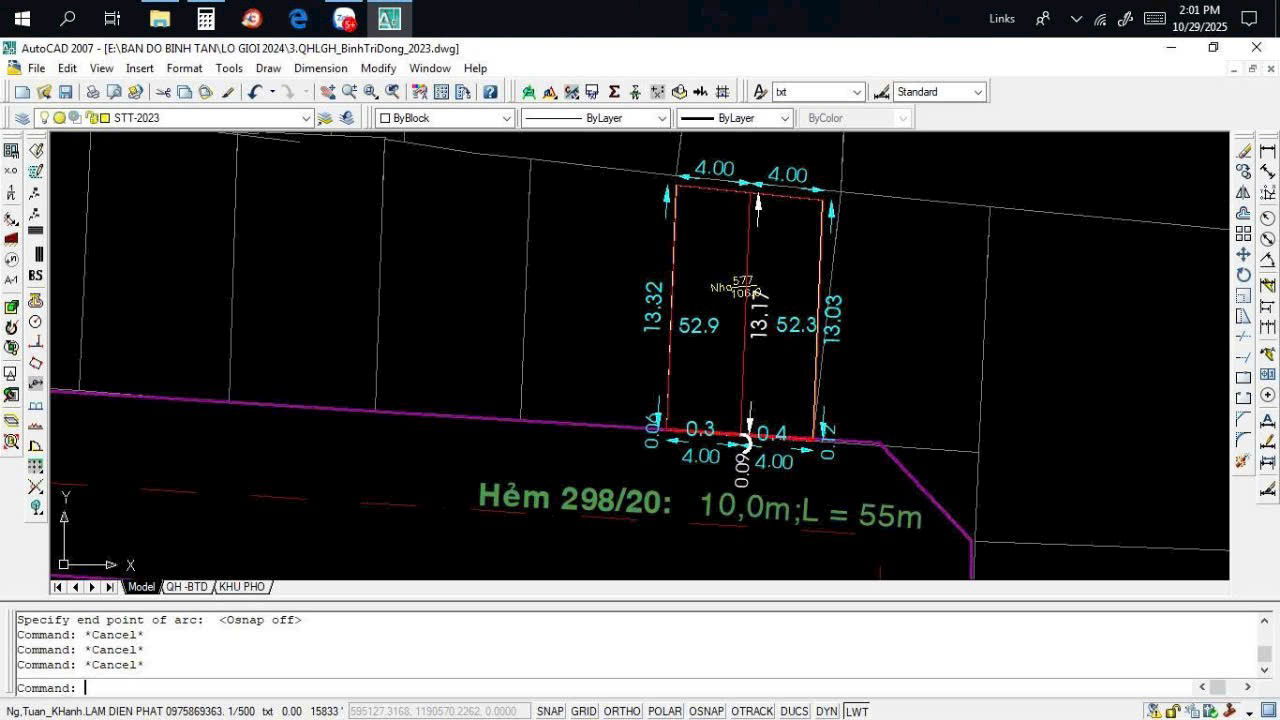
Task: Click the Cut scissors icon
Action: (164, 92)
